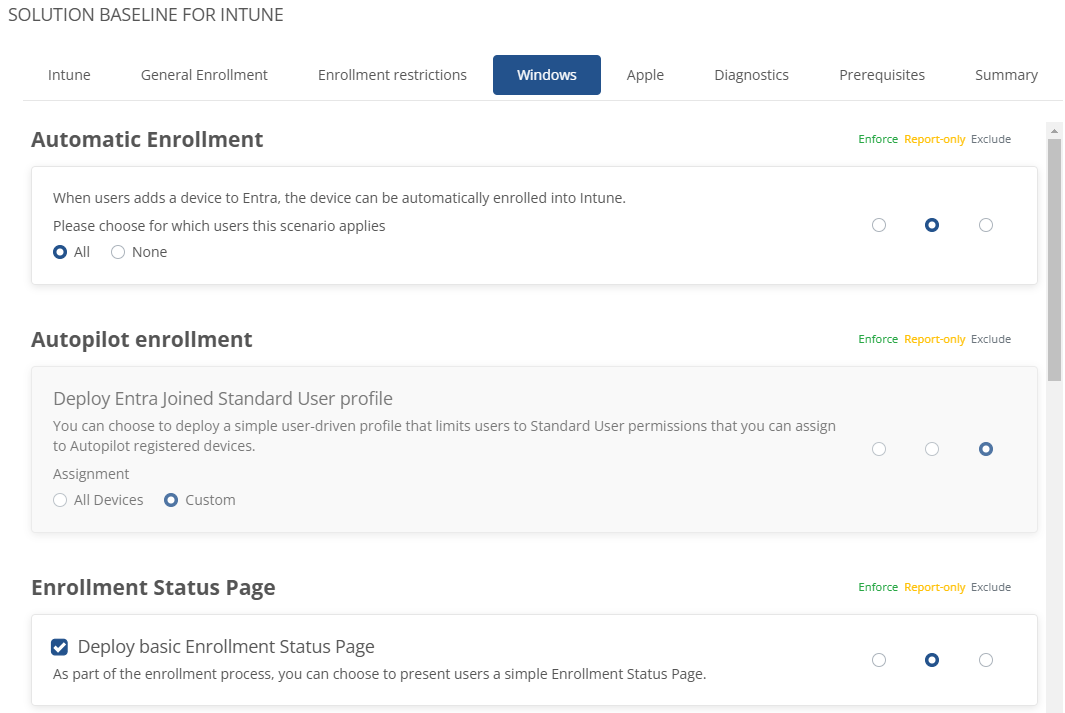Image resolution: width=1065 pixels, height=713 pixels.
Task: Set Automatic Enrollment to Exclude
Action: point(986,225)
